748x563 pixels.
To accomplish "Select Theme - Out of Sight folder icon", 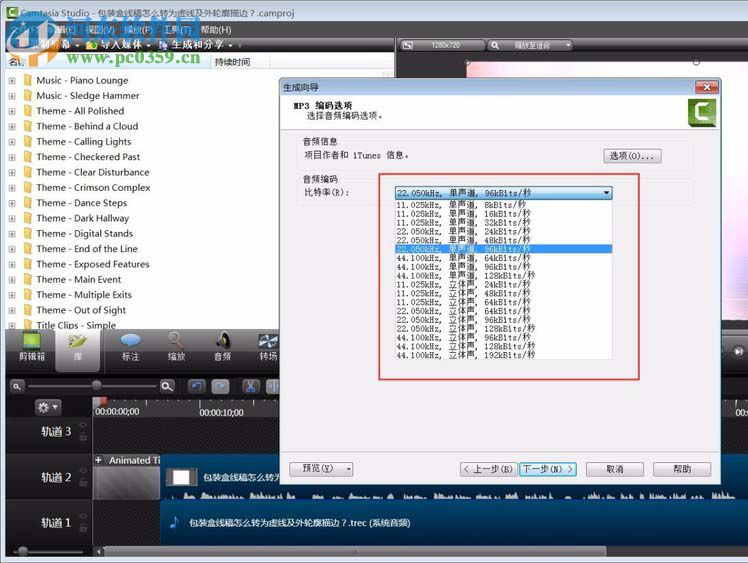I will pyautogui.click(x=28, y=310).
